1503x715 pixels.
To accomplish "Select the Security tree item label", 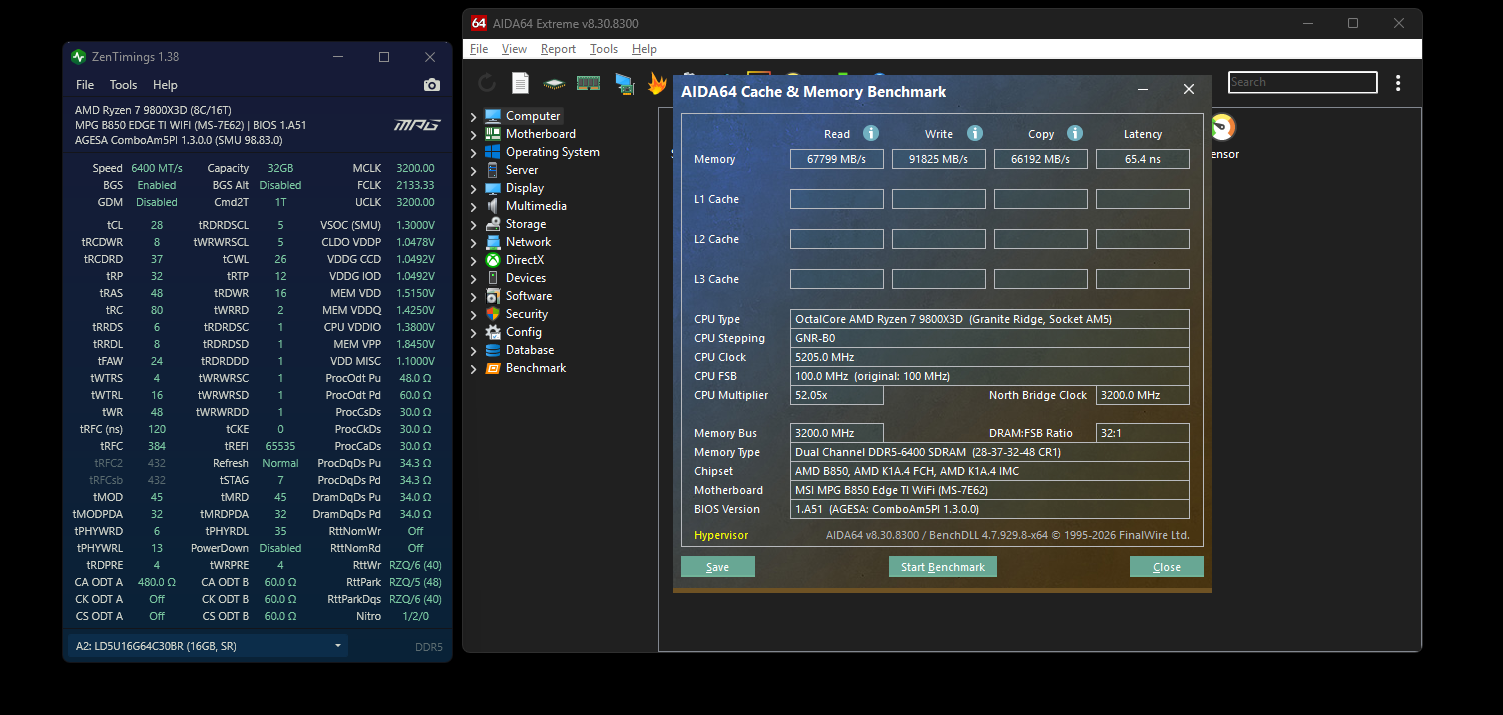I will [x=526, y=314].
